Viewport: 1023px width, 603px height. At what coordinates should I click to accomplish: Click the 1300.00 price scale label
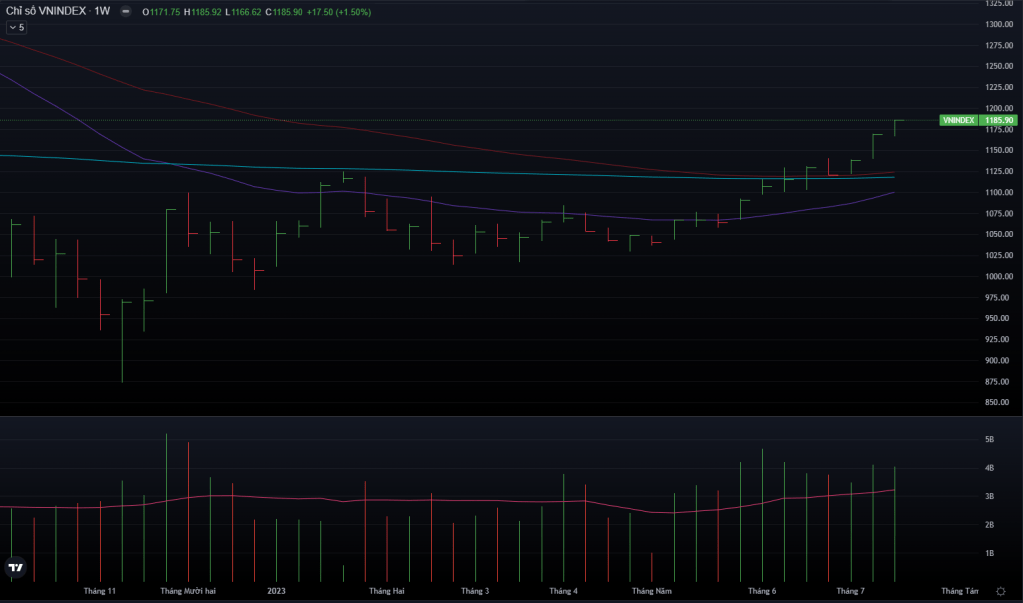[x=999, y=24]
